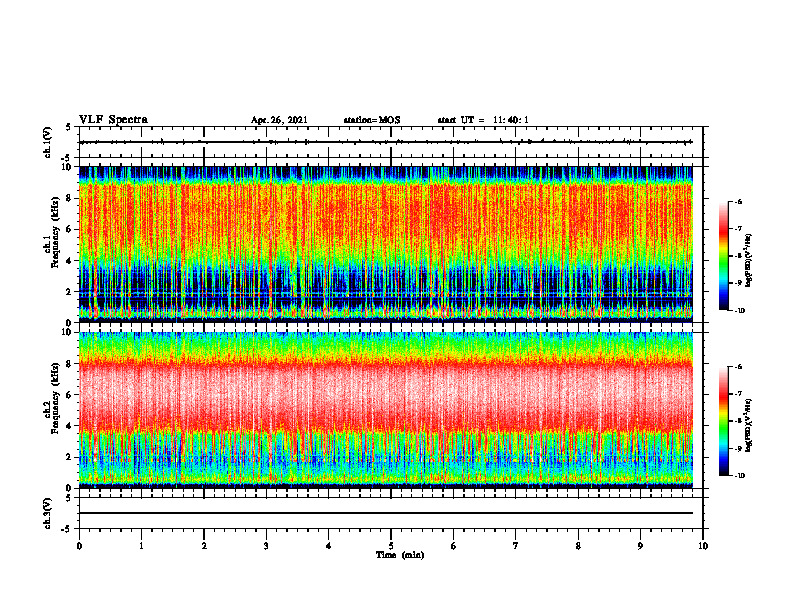Viewport: 792px width, 612px height.
Task: Click the "ch.1(V)" axis label
Action: pos(47,142)
